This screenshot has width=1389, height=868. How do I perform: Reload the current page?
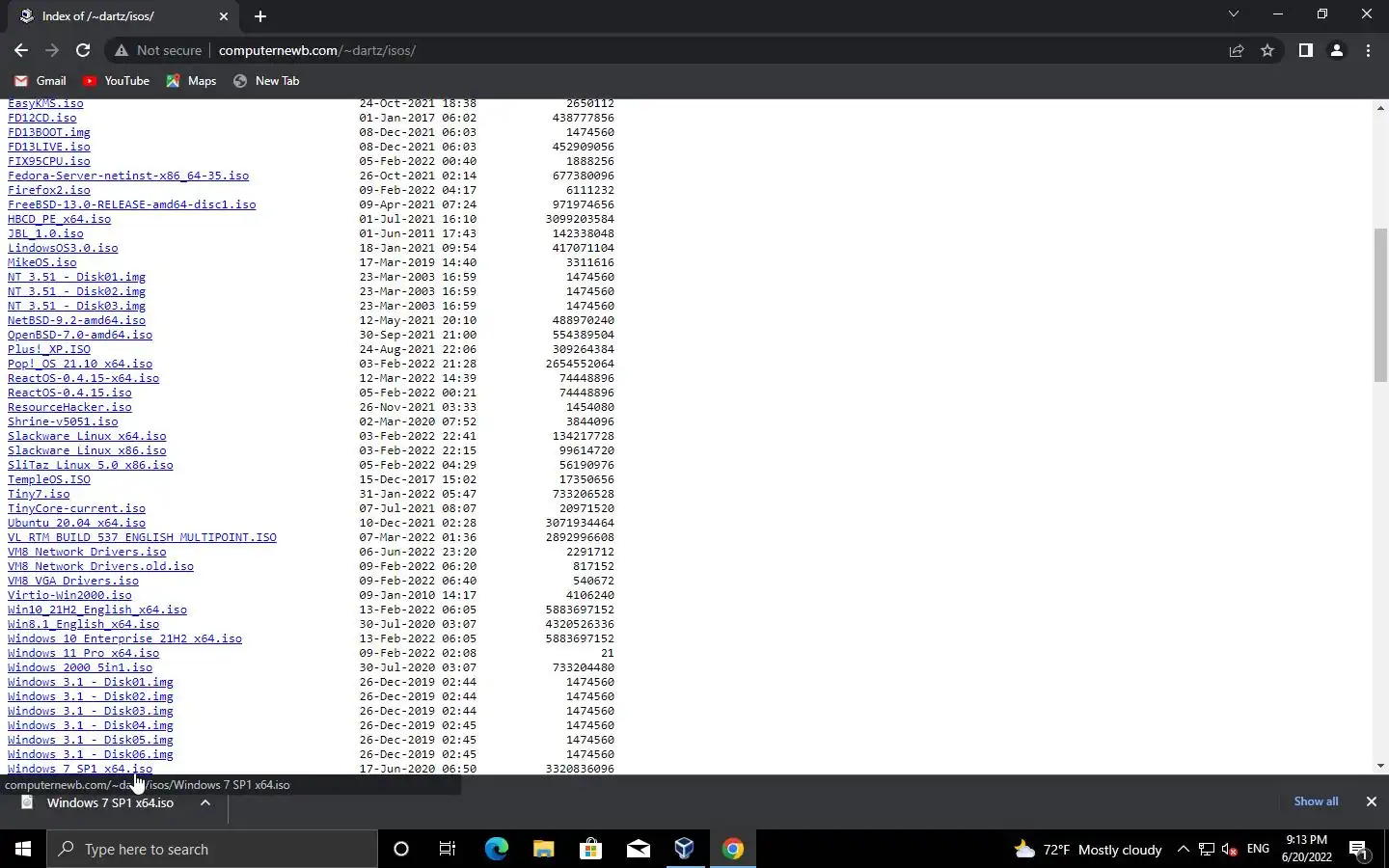[x=83, y=50]
